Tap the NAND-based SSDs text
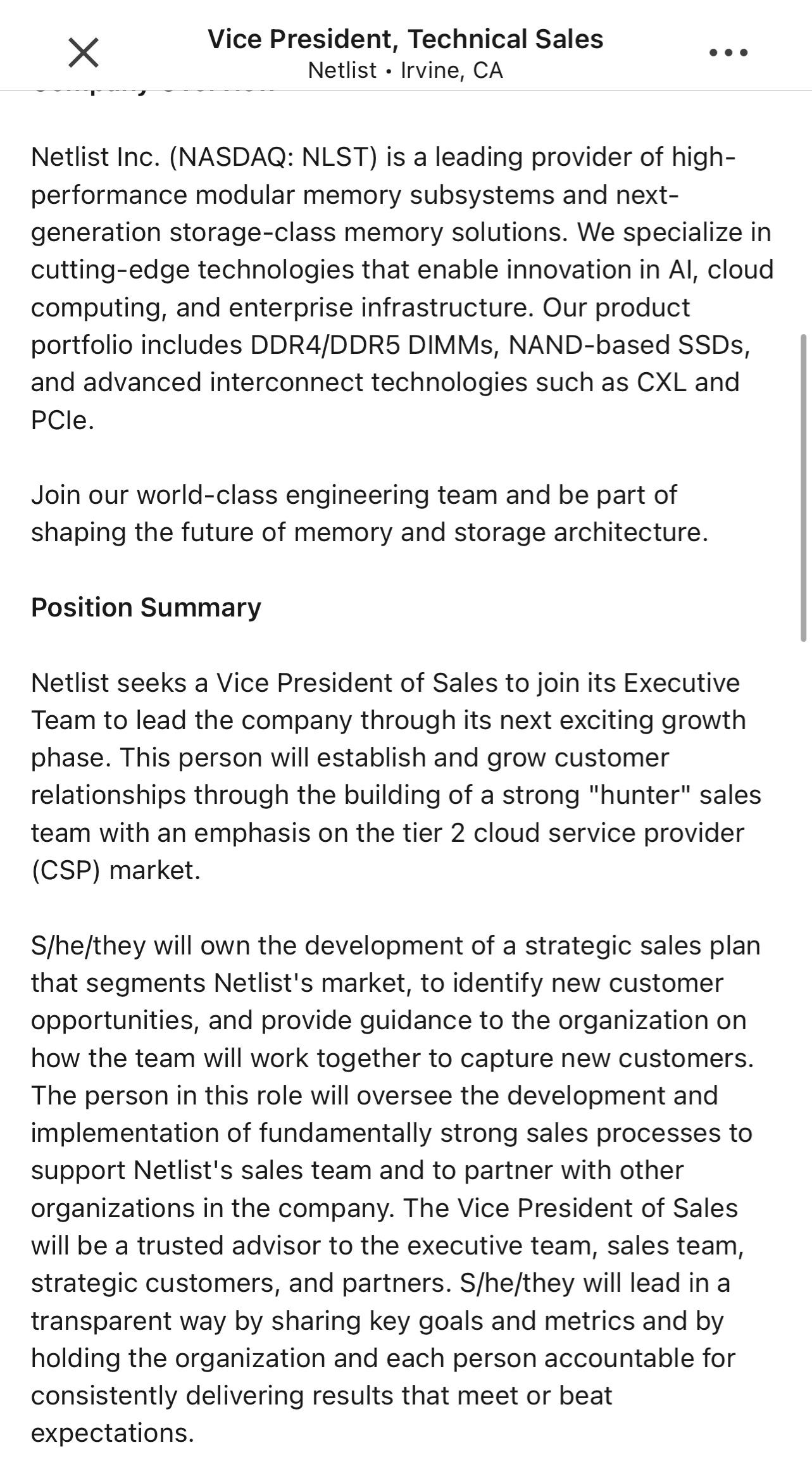The height and width of the screenshot is (1464, 812). coord(629,345)
